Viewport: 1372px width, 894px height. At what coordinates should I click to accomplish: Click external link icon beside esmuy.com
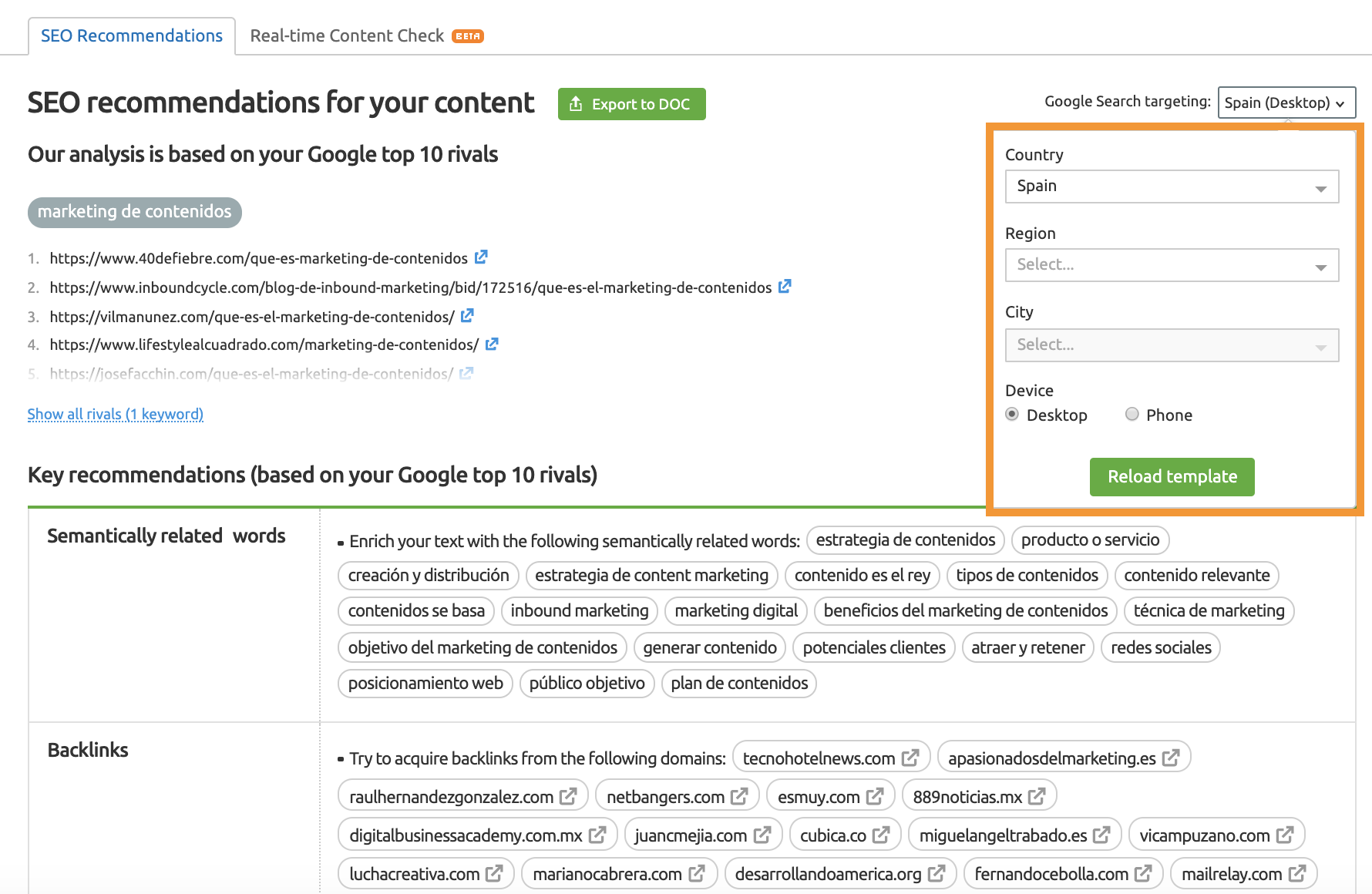pyautogui.click(x=875, y=797)
